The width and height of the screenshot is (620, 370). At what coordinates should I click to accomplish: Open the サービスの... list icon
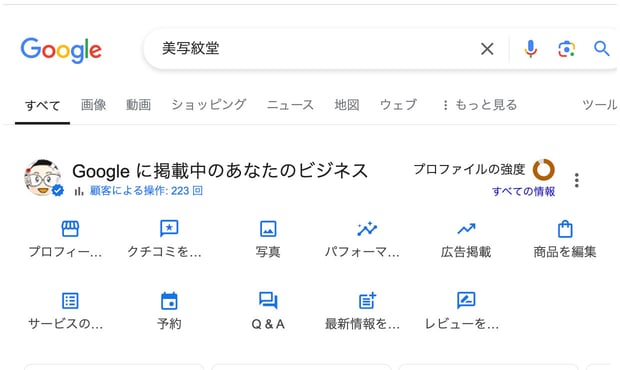(70, 301)
